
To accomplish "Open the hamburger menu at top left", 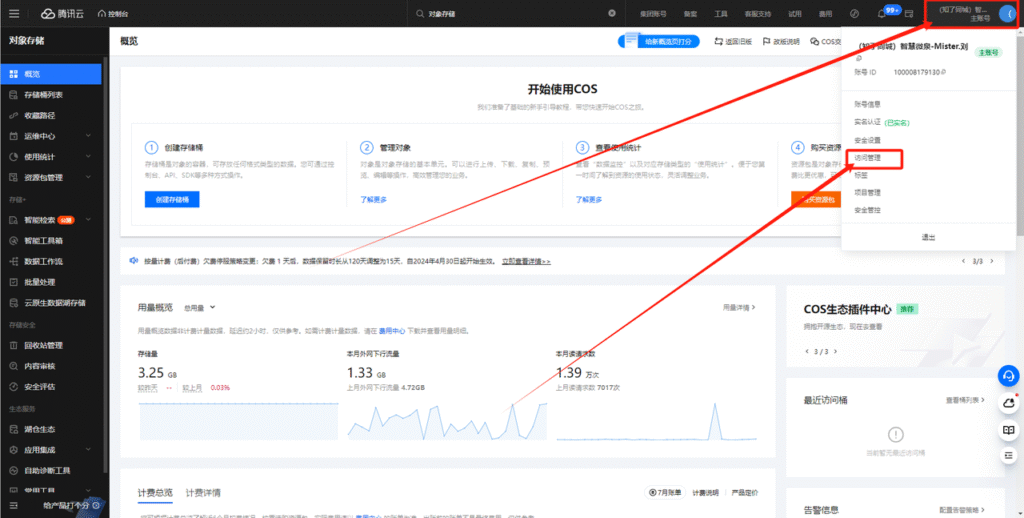I will tap(13, 13).
